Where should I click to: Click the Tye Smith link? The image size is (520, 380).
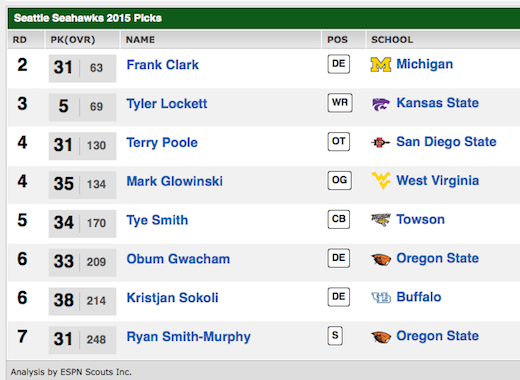click(157, 220)
